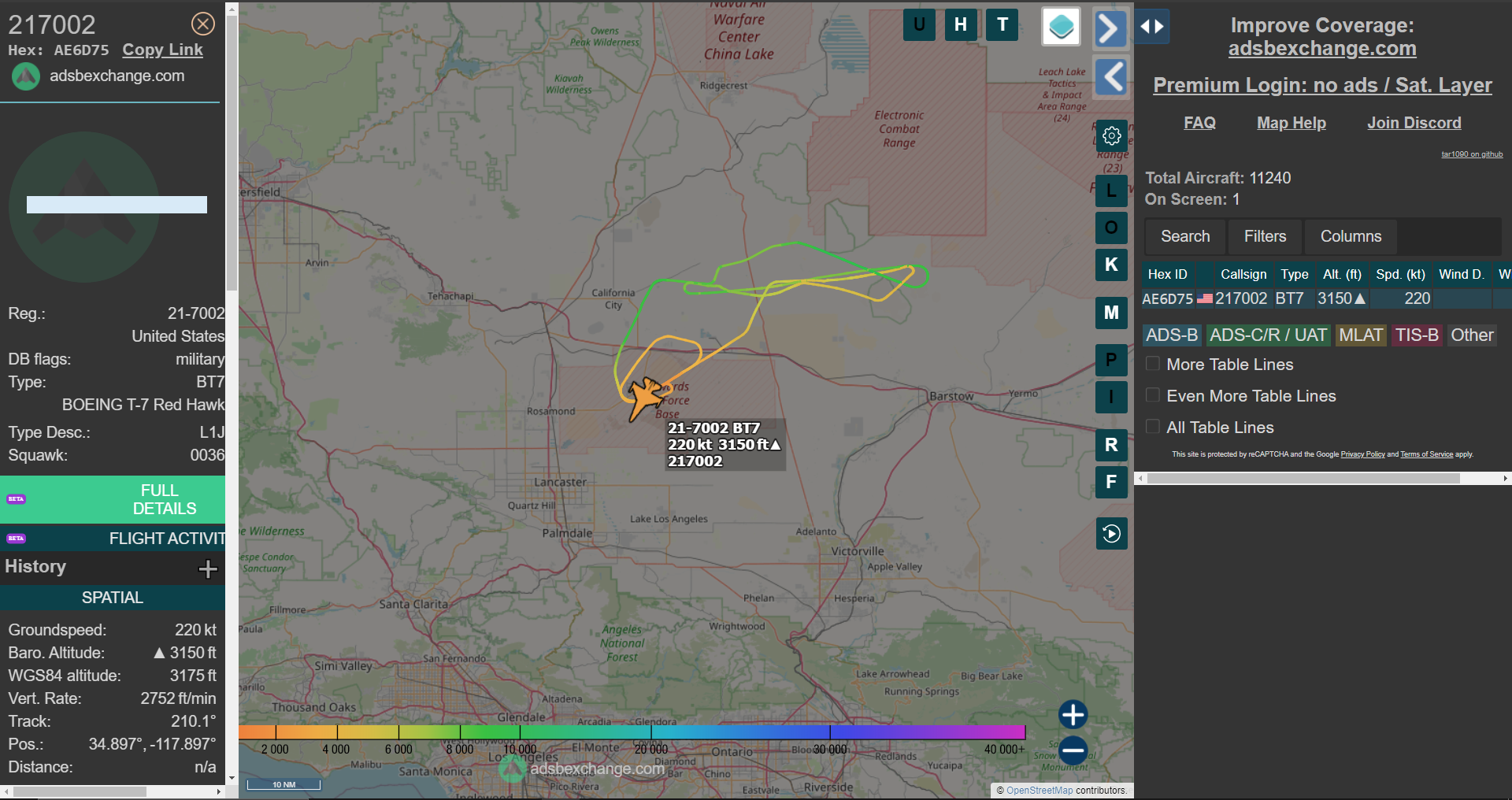
Task: Open the map layer selector icon
Action: 1061,27
